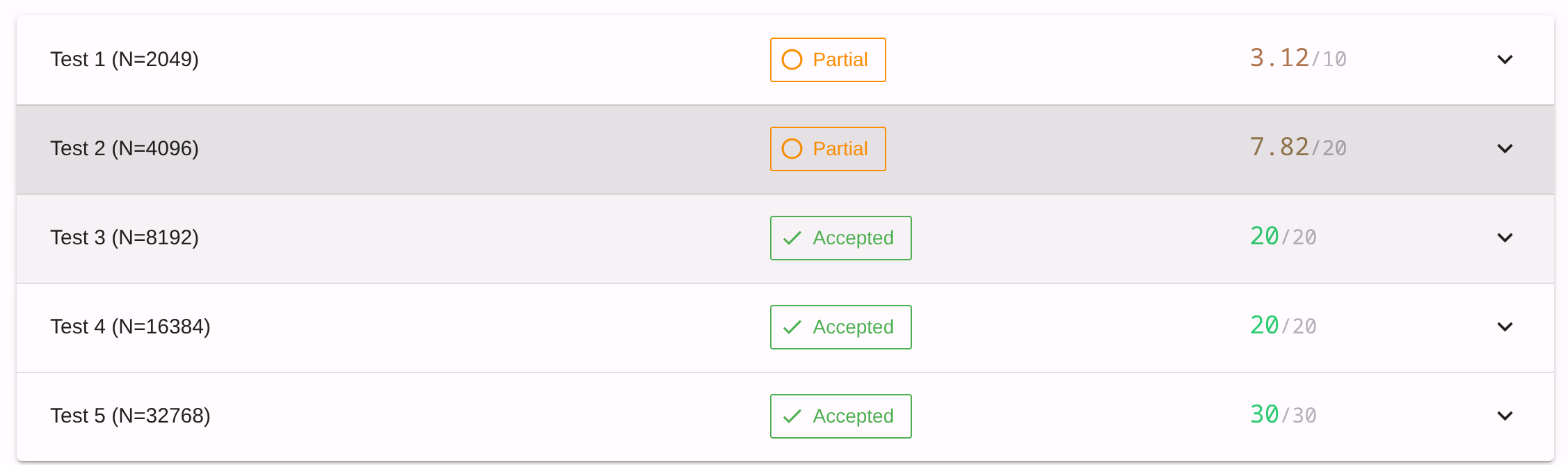Expand Test 2 details chevron
The width and height of the screenshot is (1568, 465).
[x=1505, y=149]
